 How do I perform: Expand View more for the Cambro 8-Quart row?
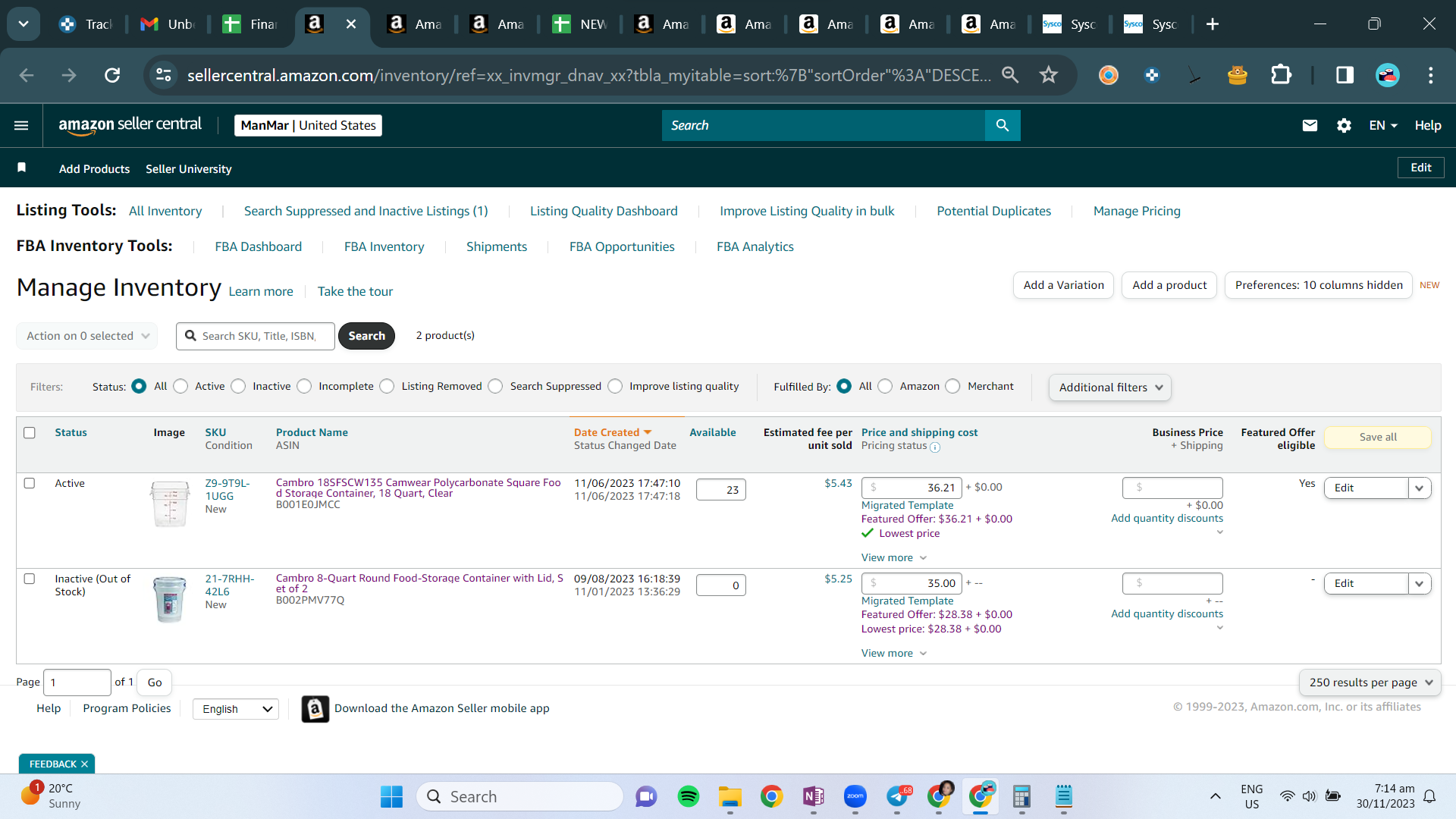pyautogui.click(x=894, y=654)
